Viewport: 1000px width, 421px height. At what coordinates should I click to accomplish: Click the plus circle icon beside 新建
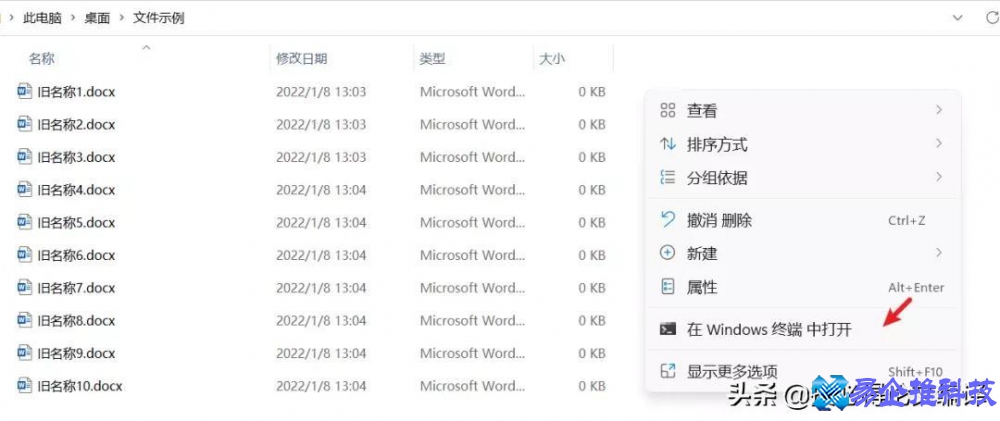(x=668, y=253)
